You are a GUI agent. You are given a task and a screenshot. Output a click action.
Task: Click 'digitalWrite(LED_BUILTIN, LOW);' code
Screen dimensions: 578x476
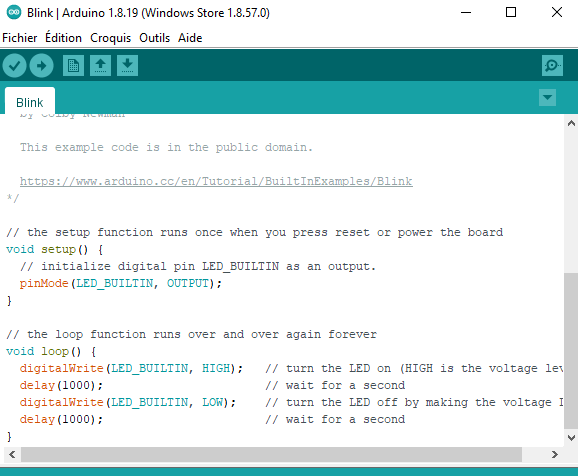coord(128,402)
